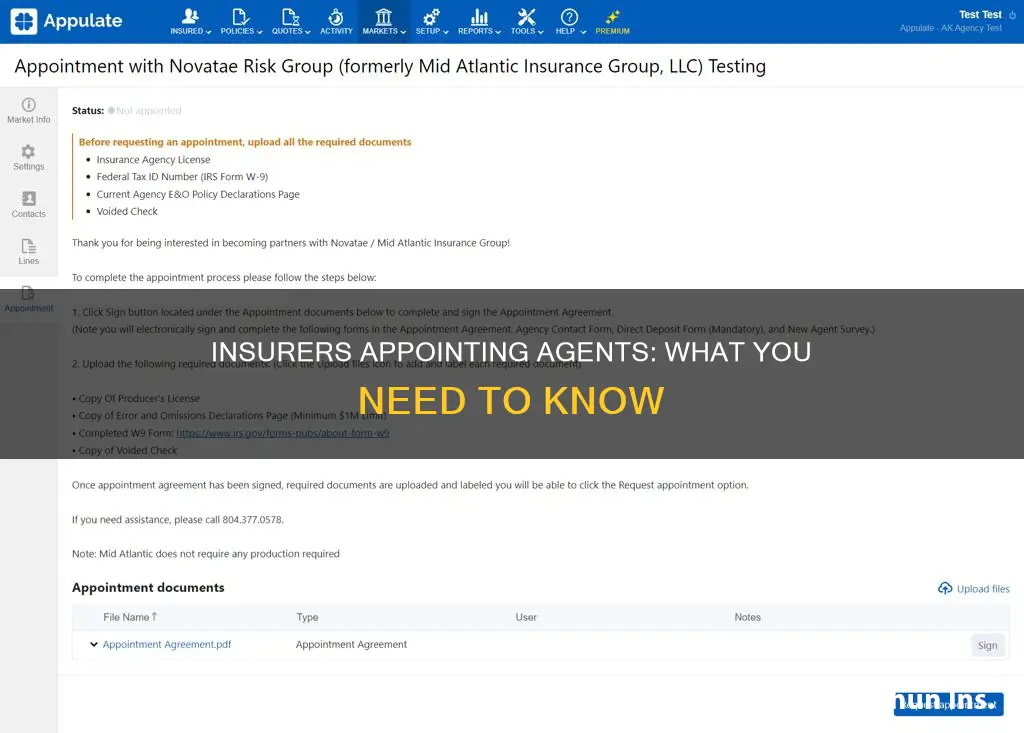
Task: Click 'Insurance Agency License' list item
Action: pos(153,159)
